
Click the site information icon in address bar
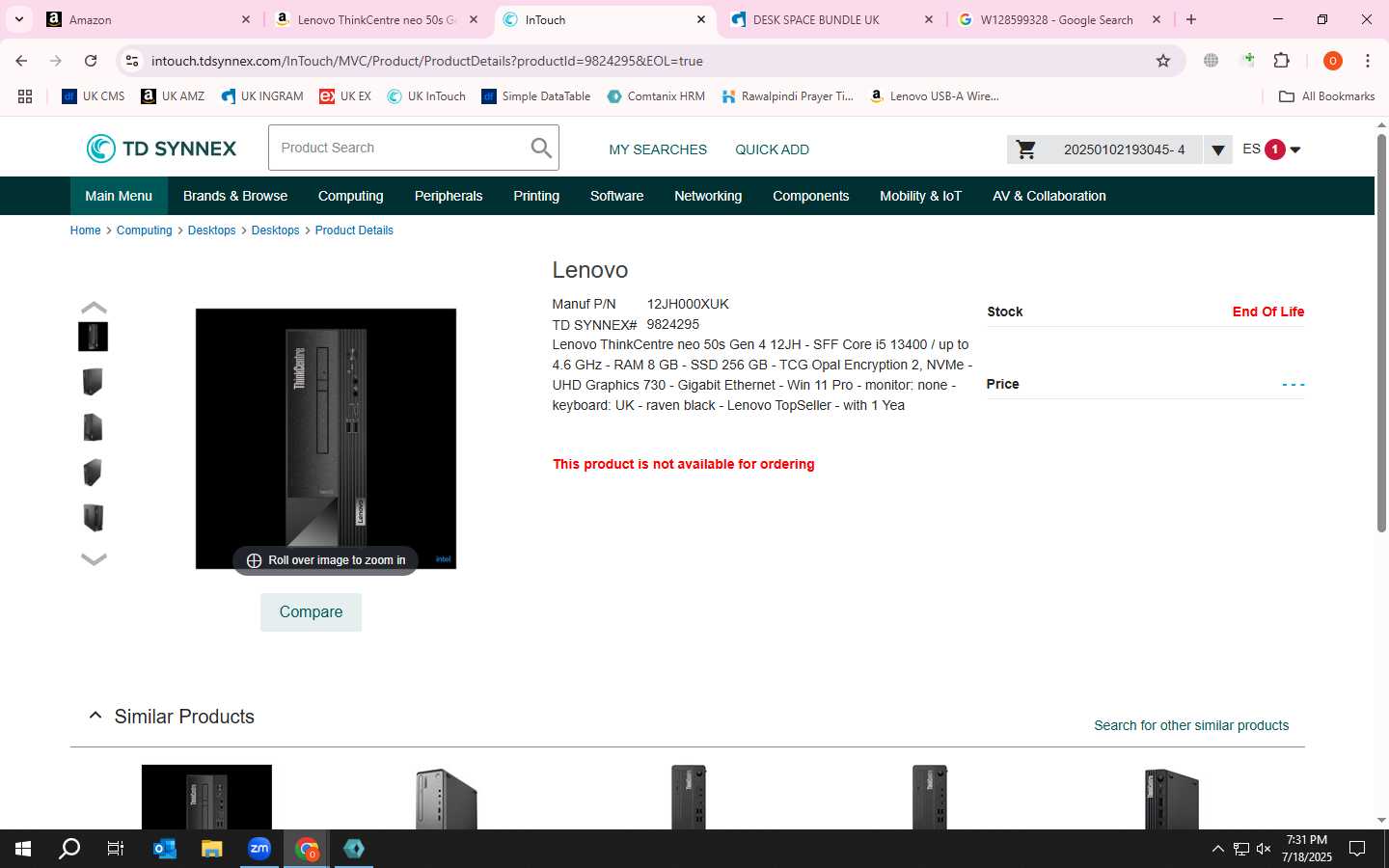tap(132, 61)
